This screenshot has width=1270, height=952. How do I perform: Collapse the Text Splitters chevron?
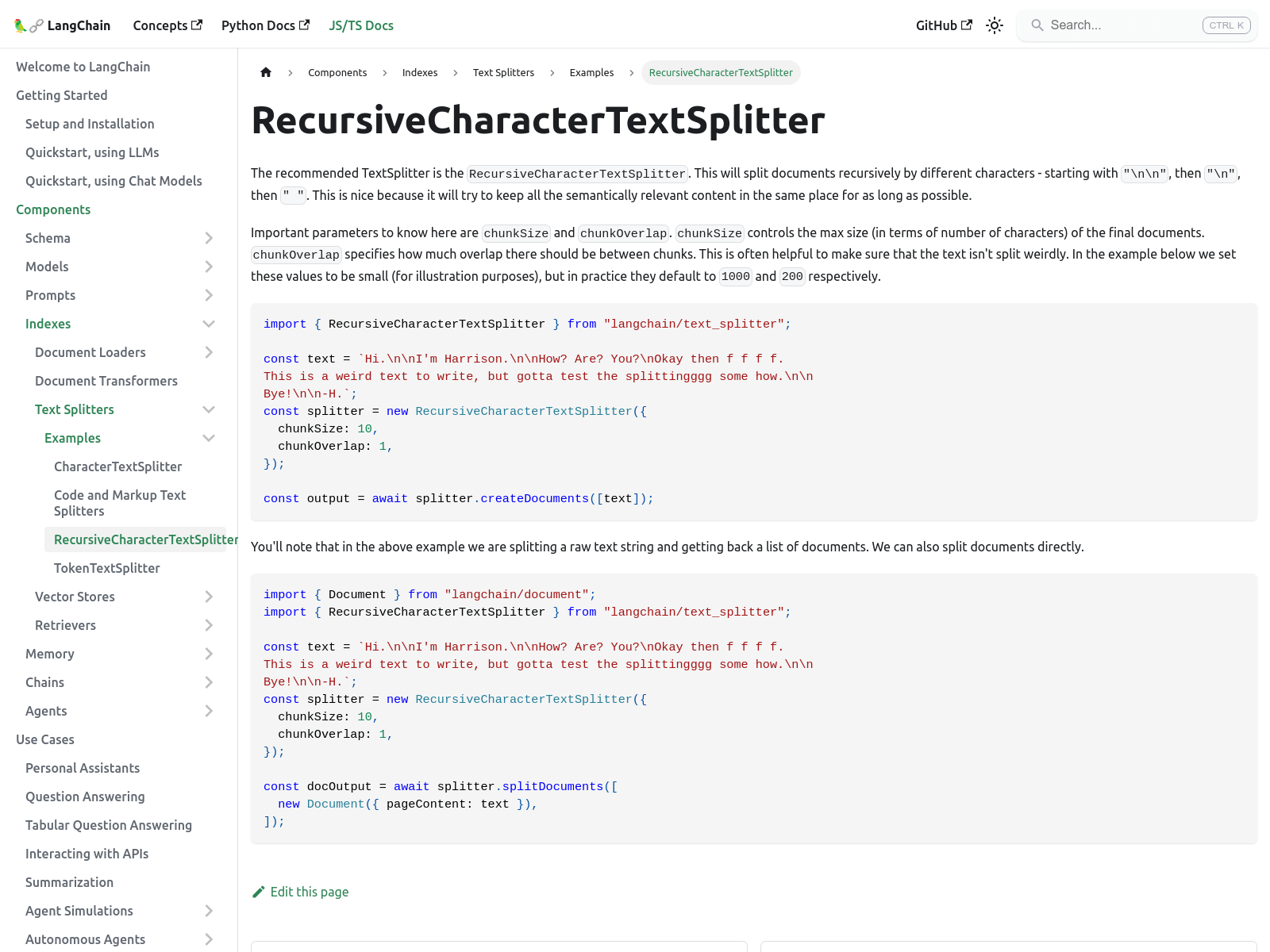[x=209, y=409]
